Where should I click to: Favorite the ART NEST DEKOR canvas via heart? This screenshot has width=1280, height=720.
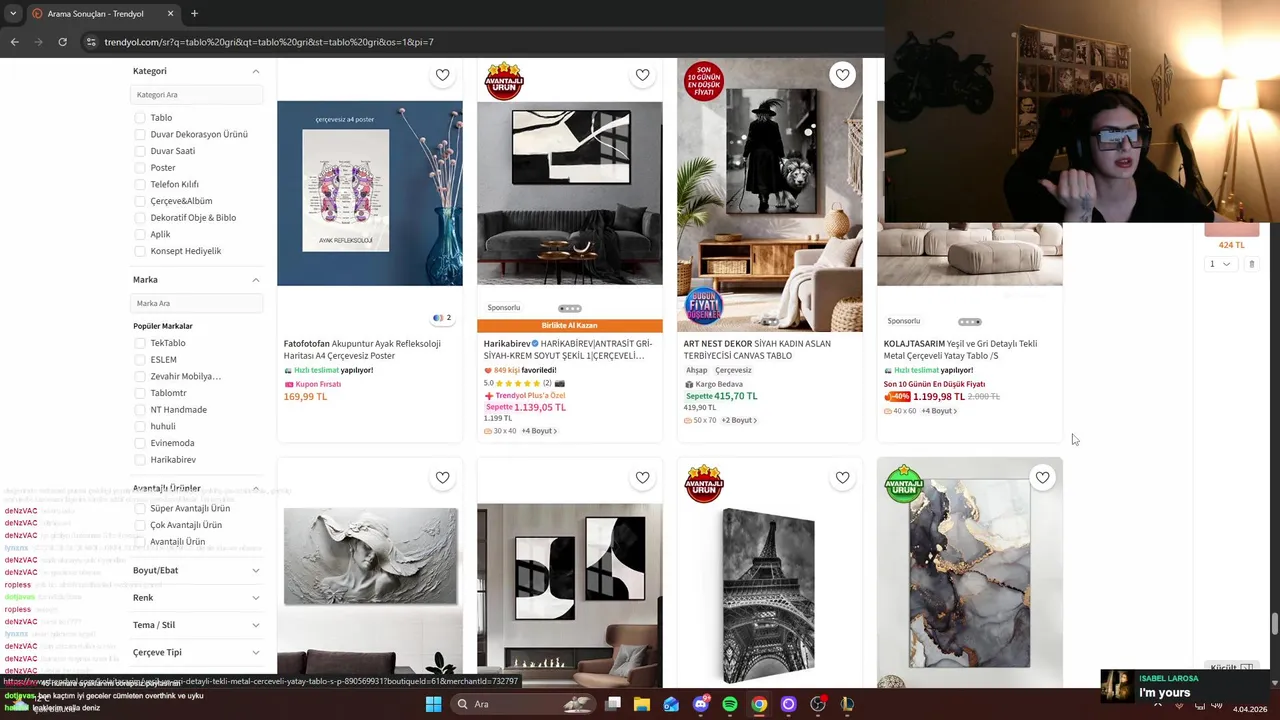pos(842,75)
